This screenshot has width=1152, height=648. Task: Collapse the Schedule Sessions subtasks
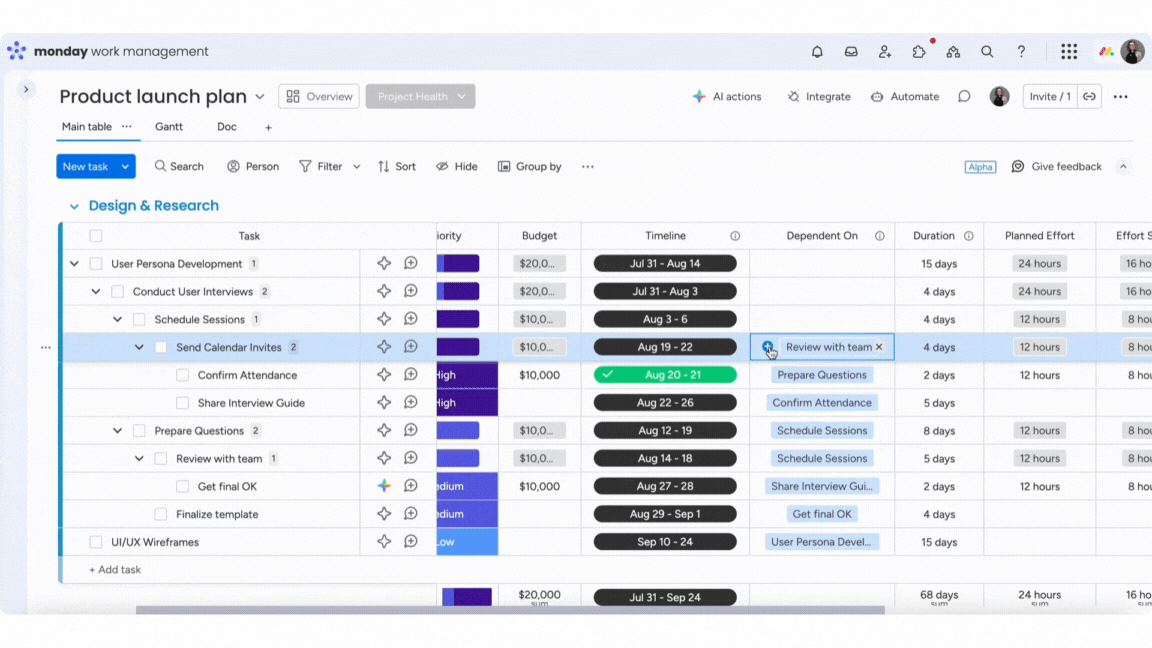pyautogui.click(x=118, y=318)
